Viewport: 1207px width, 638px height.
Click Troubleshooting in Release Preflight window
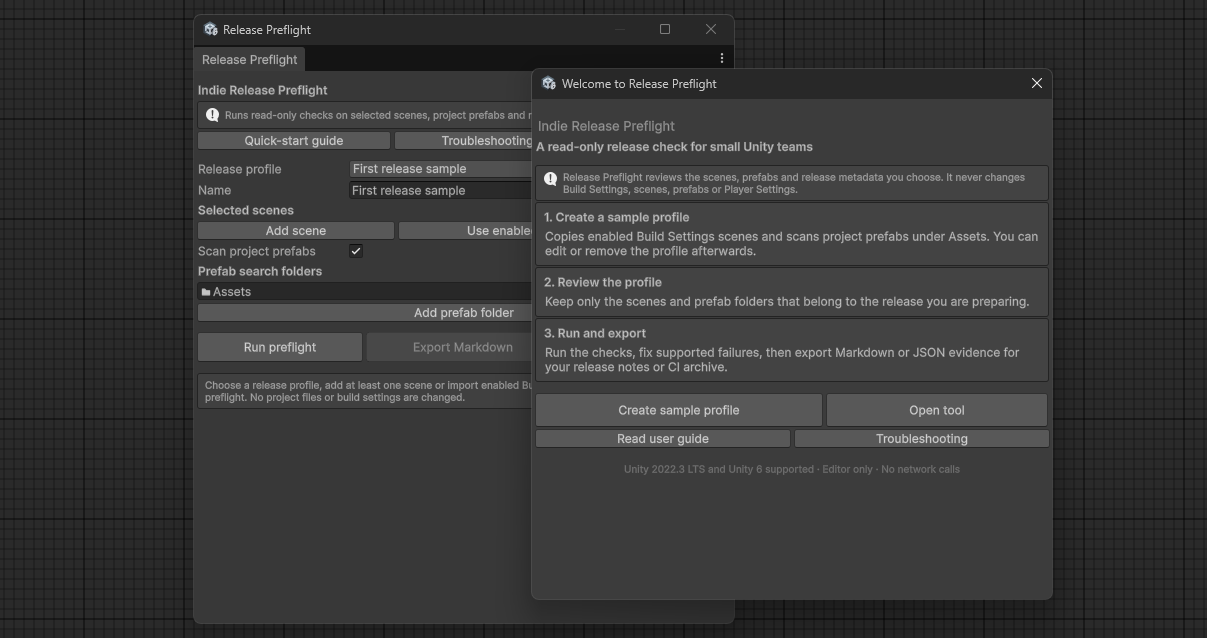pyautogui.click(x=464, y=141)
